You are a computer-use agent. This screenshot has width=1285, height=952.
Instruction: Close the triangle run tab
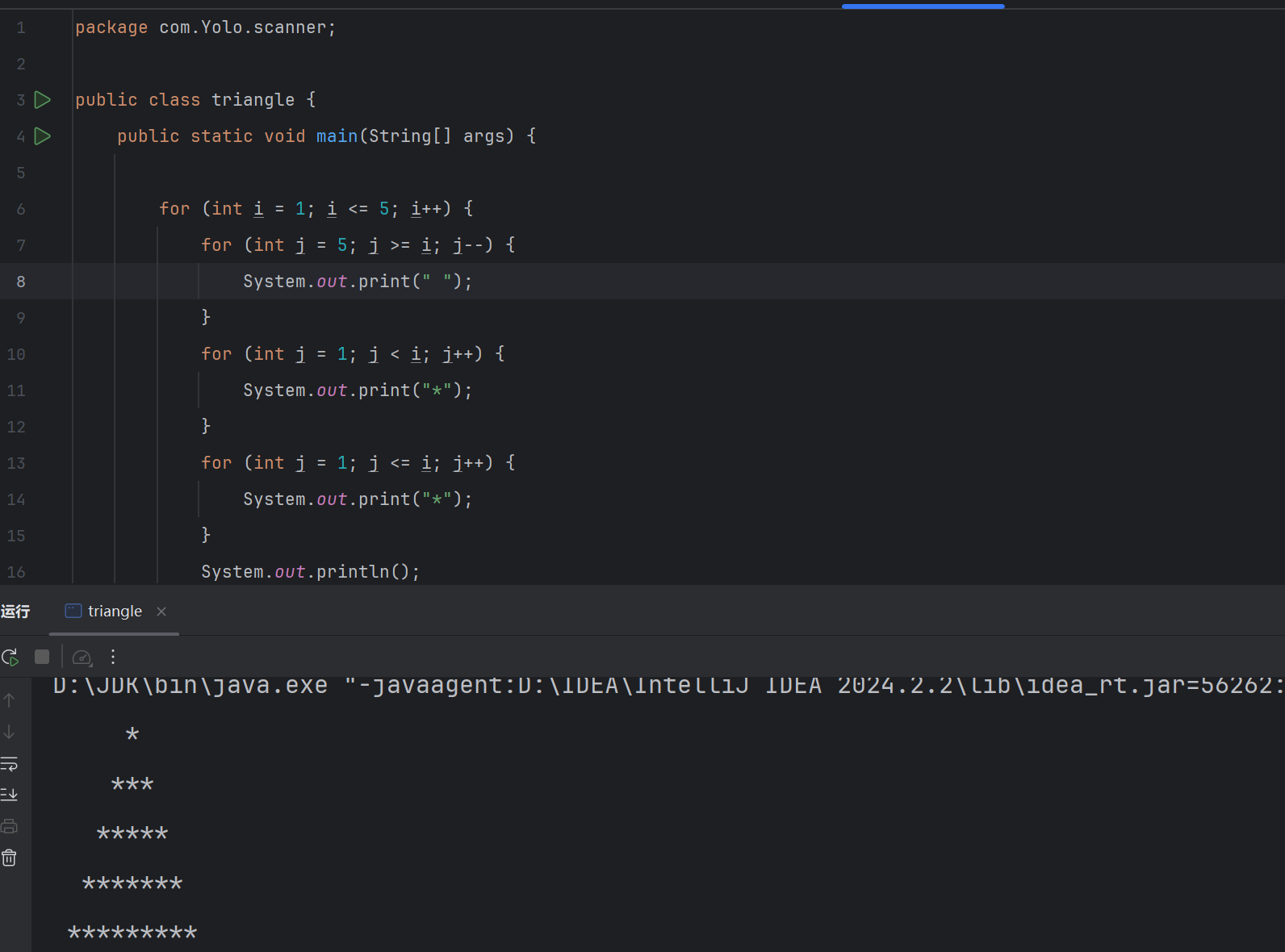pyautogui.click(x=161, y=612)
